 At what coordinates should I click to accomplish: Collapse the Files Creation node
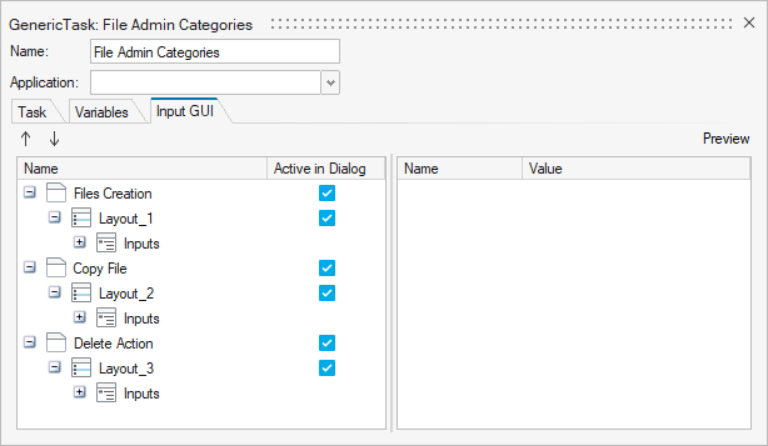[30, 192]
